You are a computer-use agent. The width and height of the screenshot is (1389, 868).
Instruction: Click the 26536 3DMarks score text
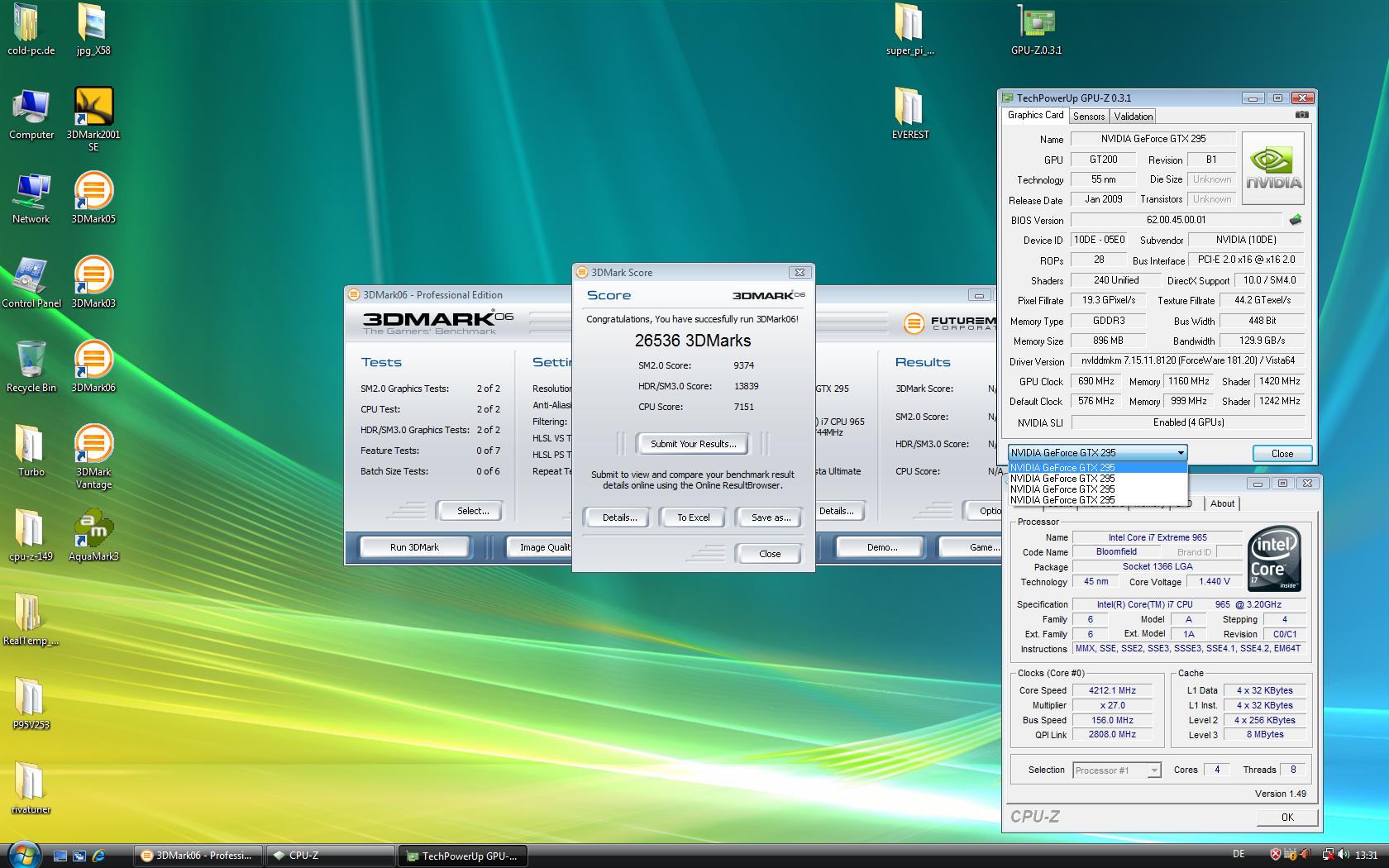tap(693, 341)
